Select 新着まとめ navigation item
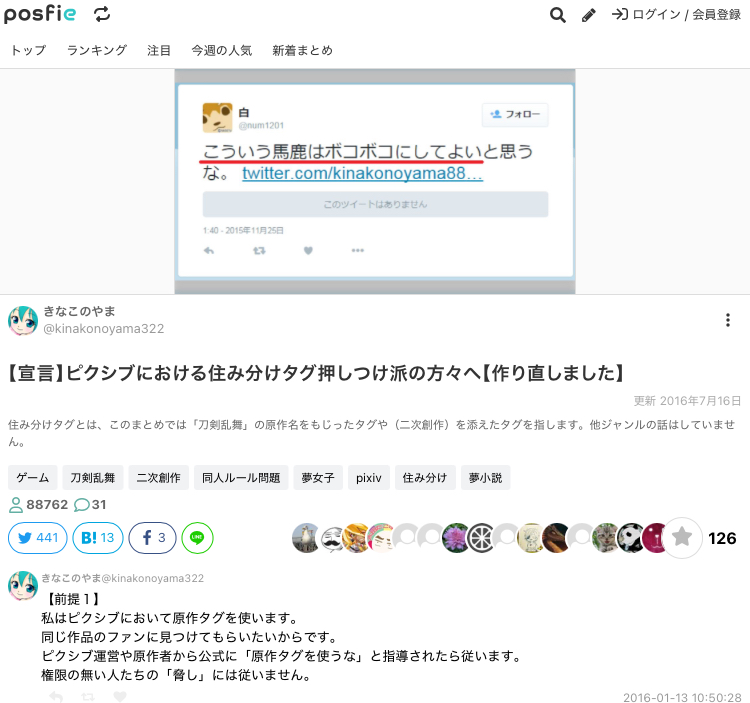Viewport: 750px width, 703px height. click(x=302, y=50)
